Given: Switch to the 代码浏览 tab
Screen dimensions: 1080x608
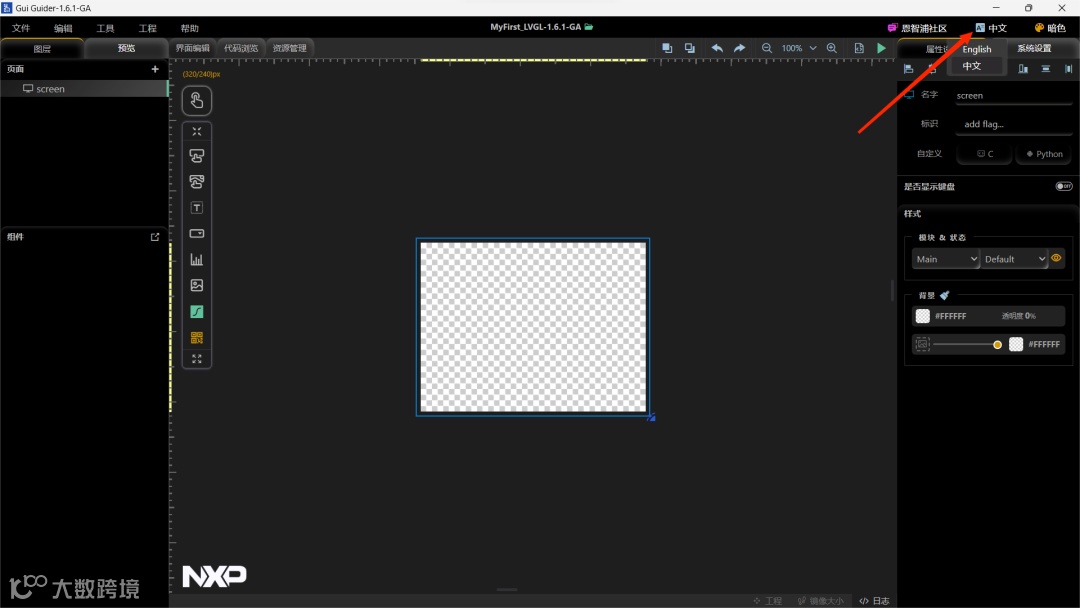Looking at the screenshot, I should click(x=240, y=48).
